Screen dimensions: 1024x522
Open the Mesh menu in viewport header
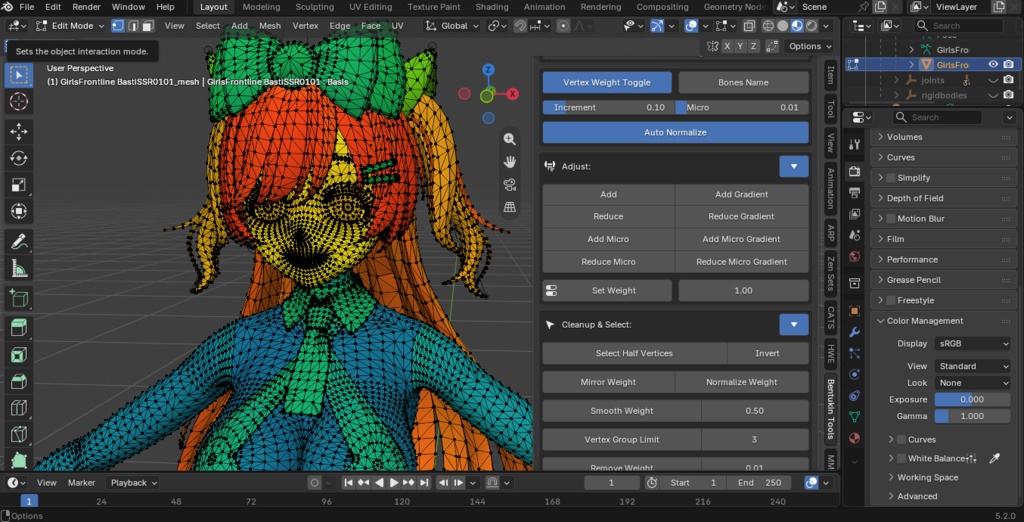270,26
